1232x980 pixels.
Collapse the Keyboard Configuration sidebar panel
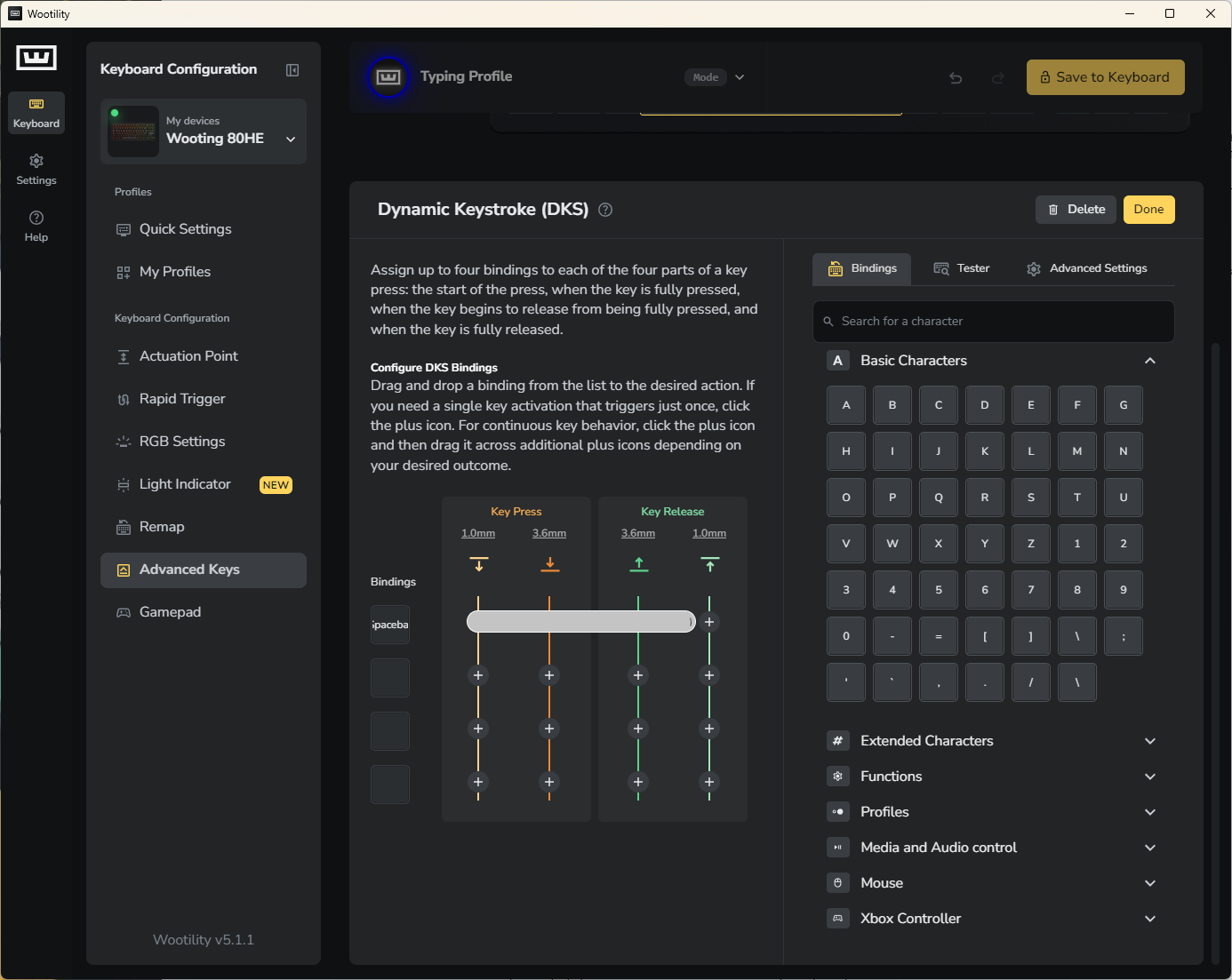tap(292, 70)
